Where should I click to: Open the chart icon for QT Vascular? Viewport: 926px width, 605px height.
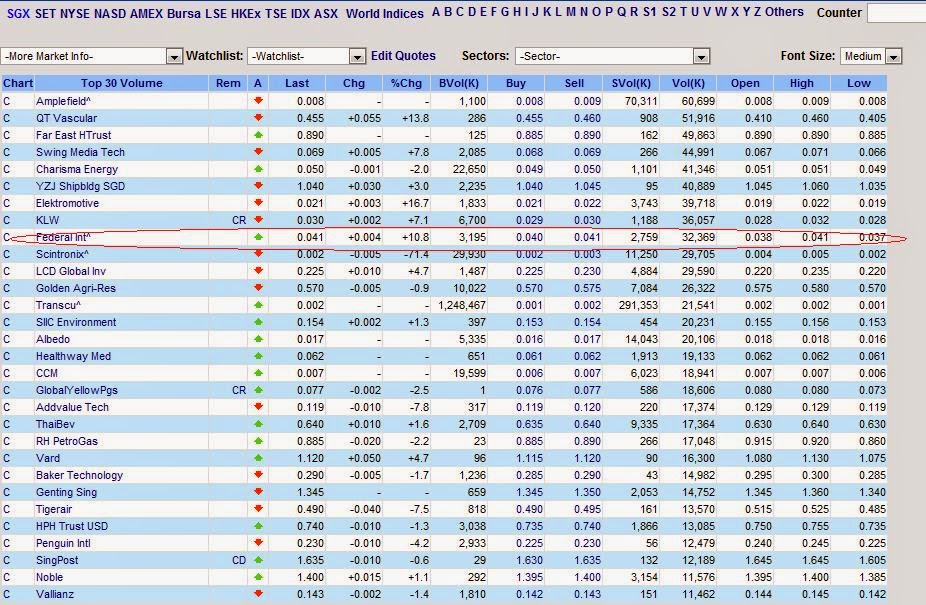click(x=6, y=118)
